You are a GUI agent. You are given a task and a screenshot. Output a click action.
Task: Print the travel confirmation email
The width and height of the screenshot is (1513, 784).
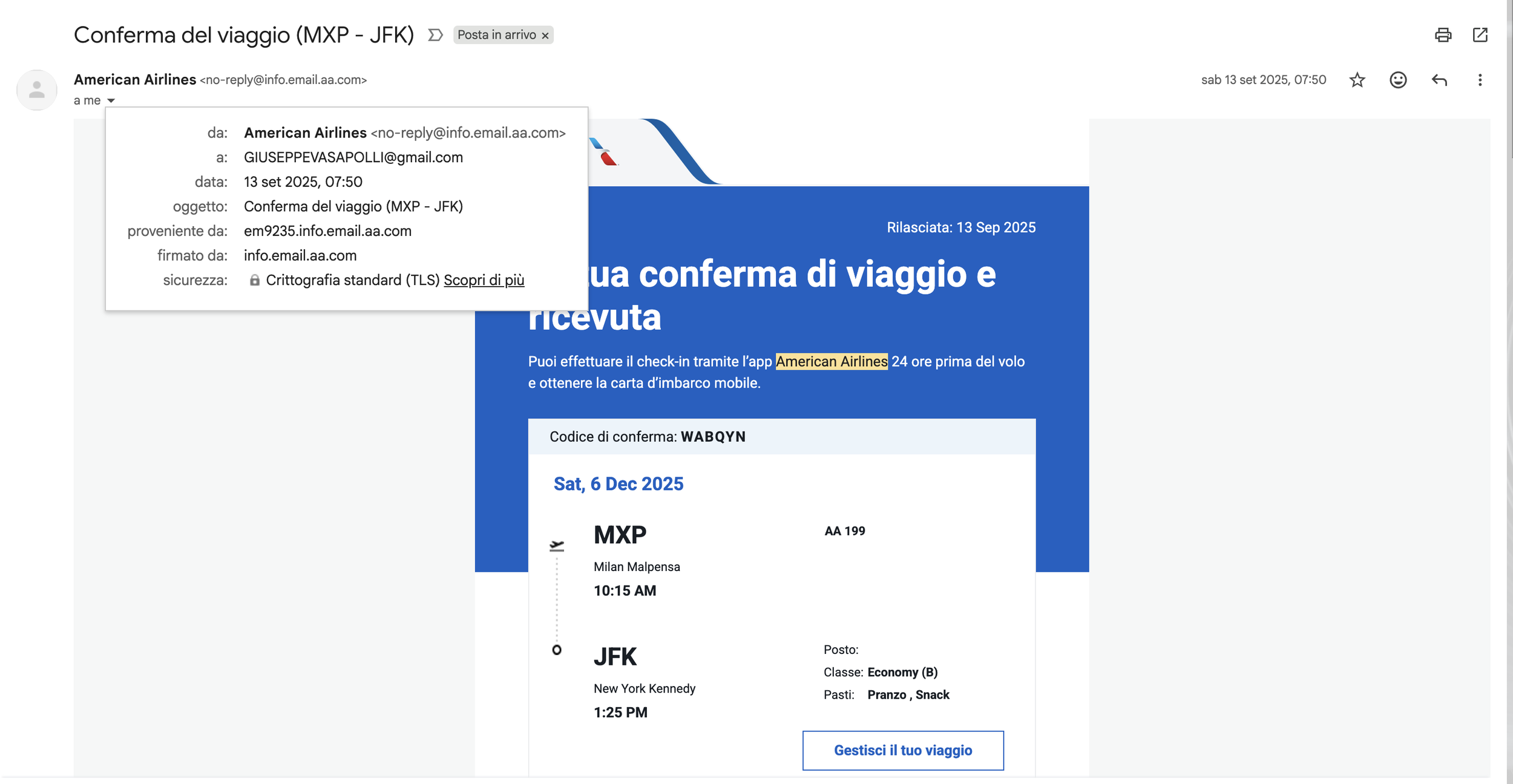tap(1443, 35)
